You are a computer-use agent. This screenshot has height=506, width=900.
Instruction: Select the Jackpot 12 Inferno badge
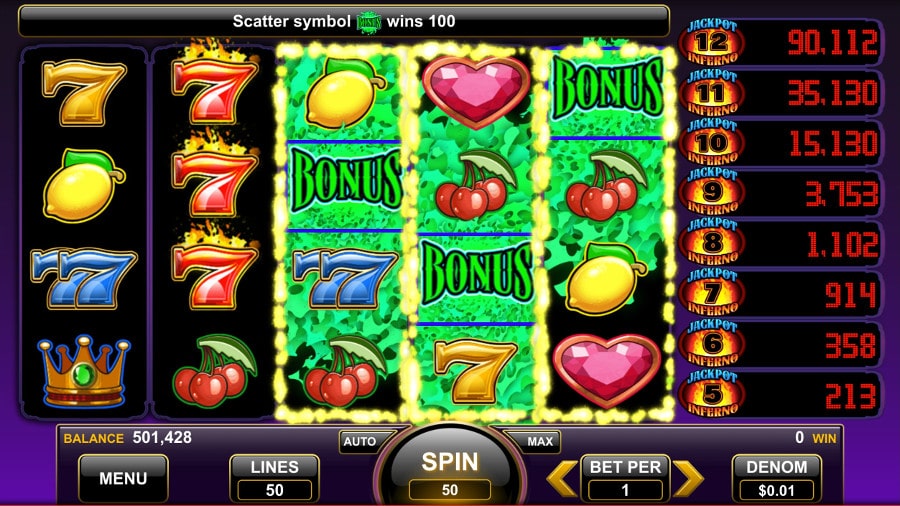point(712,42)
